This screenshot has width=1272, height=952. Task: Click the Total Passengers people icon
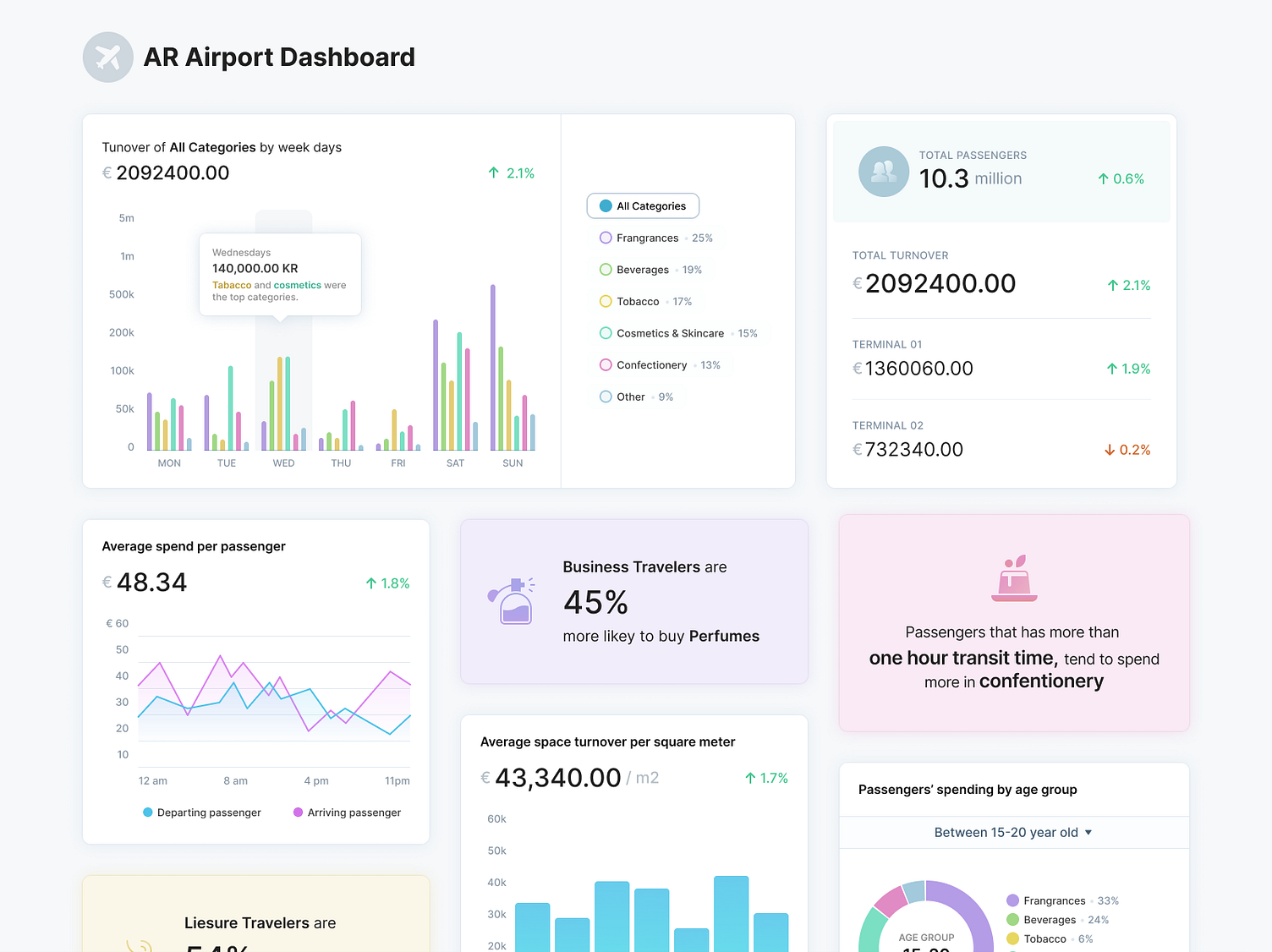pyautogui.click(x=883, y=171)
